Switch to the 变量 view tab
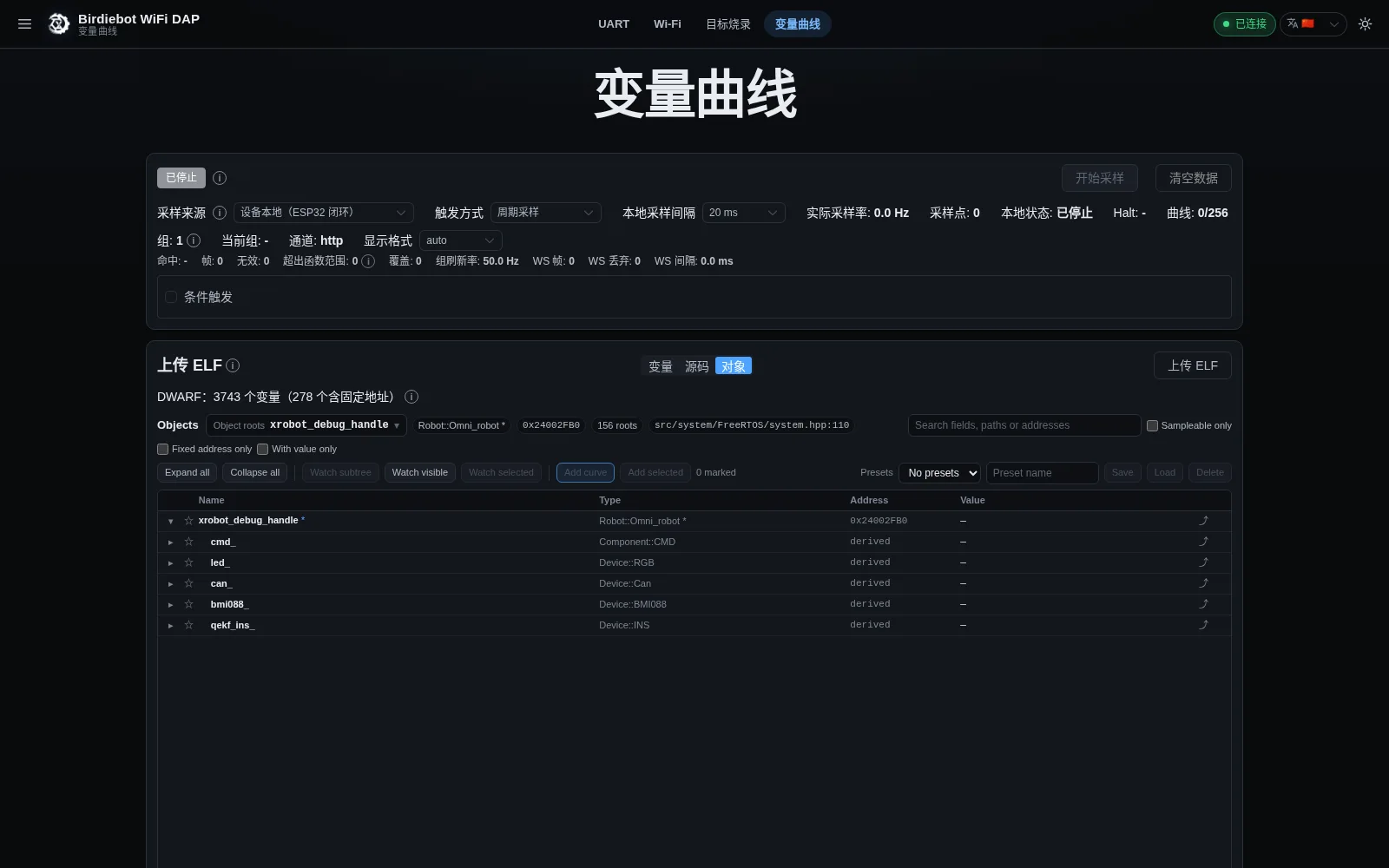The image size is (1389, 868). coord(661,366)
